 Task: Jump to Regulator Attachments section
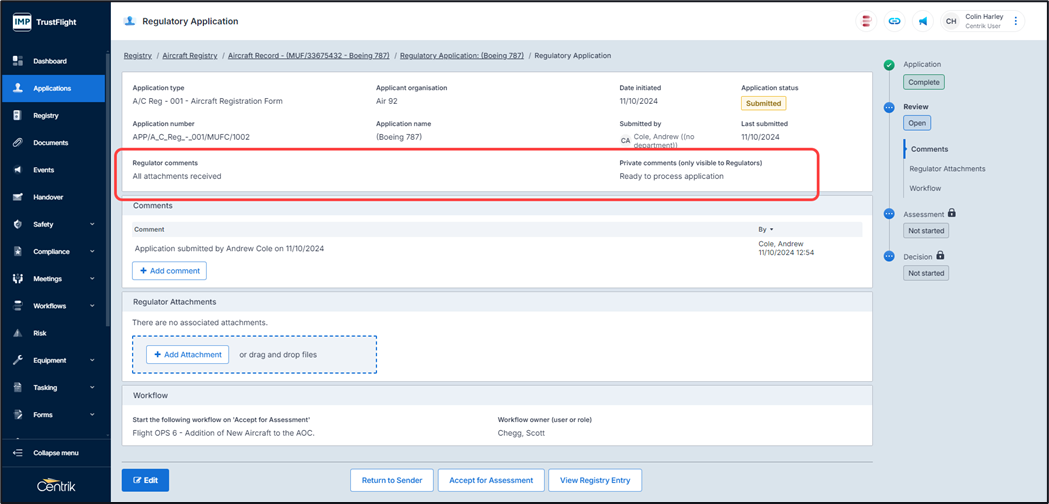(x=947, y=169)
